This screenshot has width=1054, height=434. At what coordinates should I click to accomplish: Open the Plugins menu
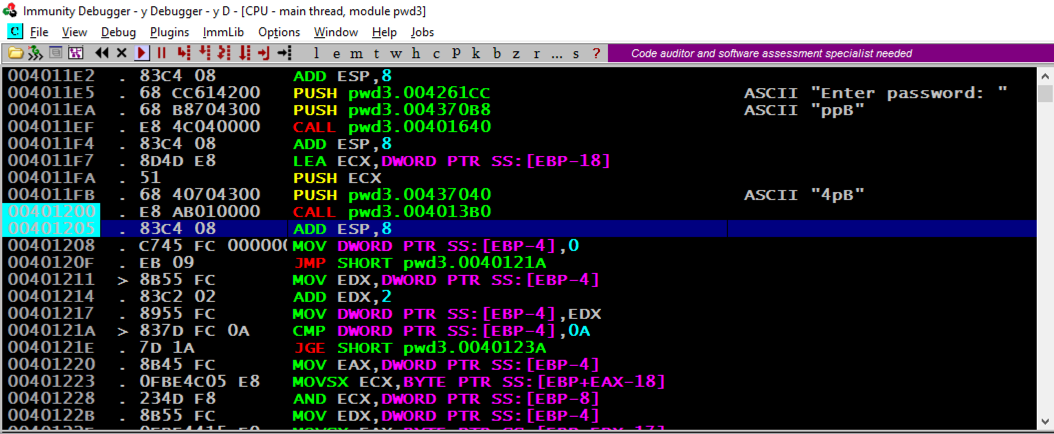169,32
